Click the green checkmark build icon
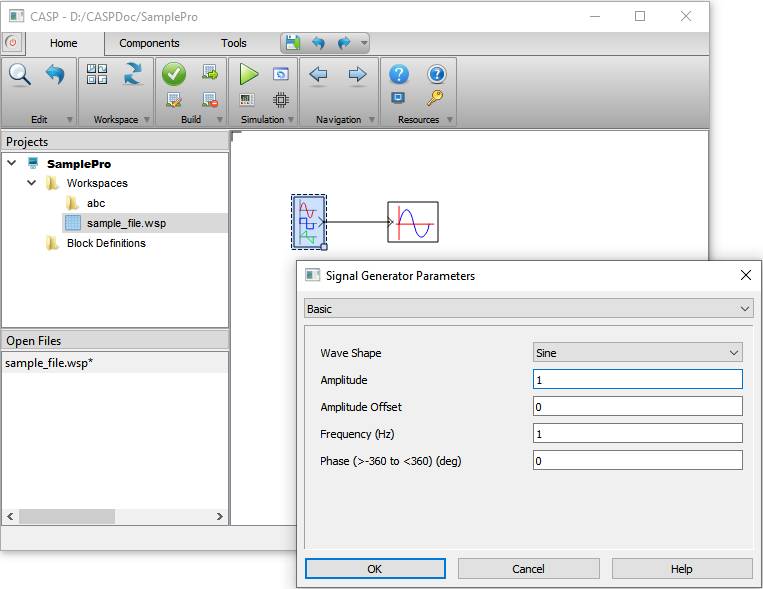 tap(174, 74)
